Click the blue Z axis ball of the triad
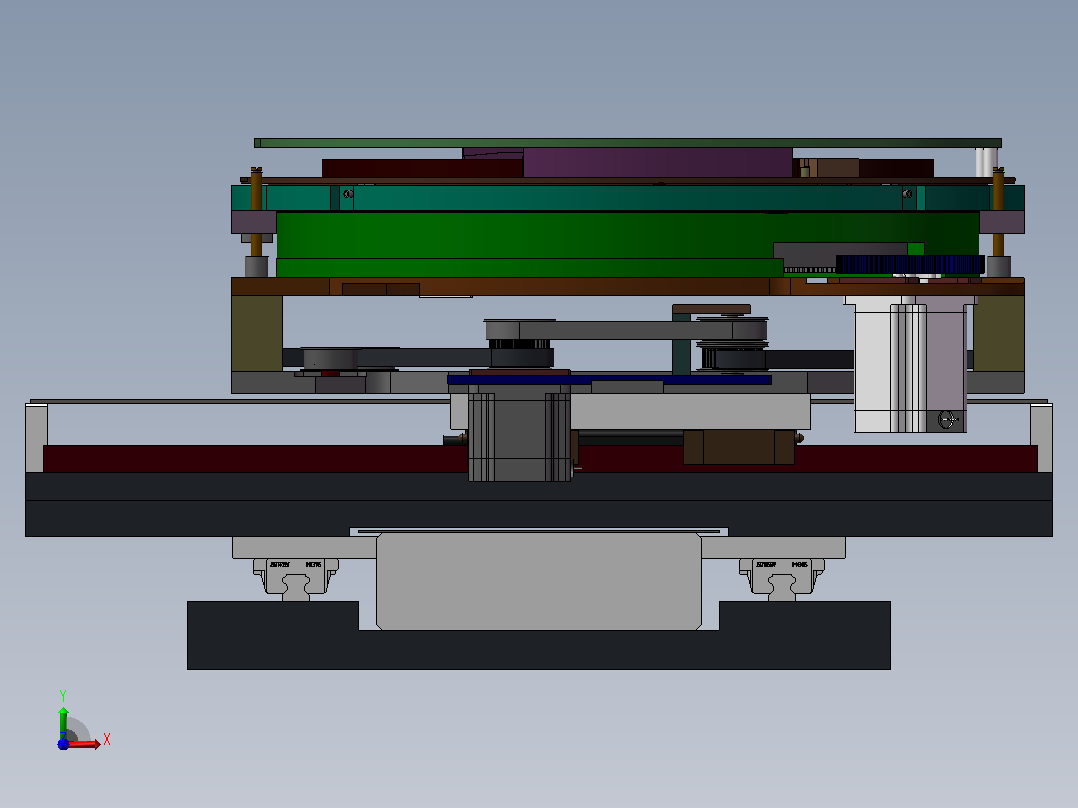Screen dimensions: 1078x808 click(63, 744)
